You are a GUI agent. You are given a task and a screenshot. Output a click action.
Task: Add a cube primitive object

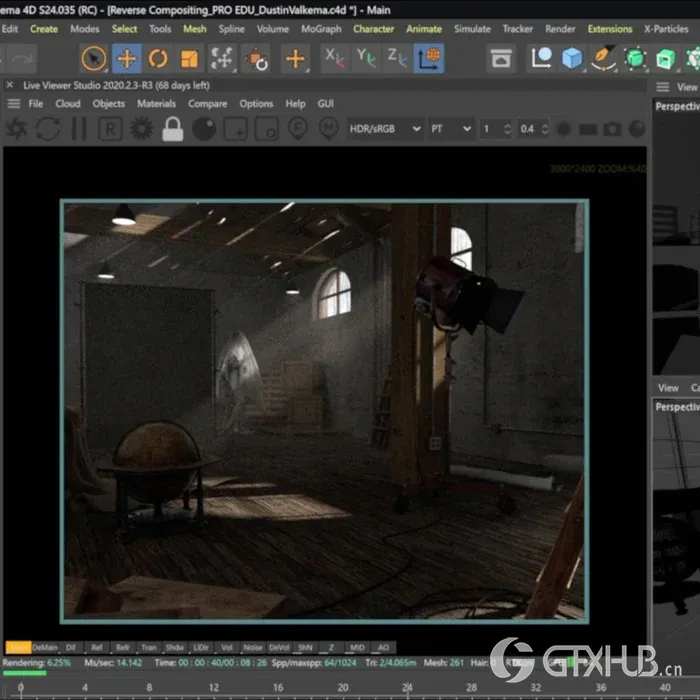(571, 59)
